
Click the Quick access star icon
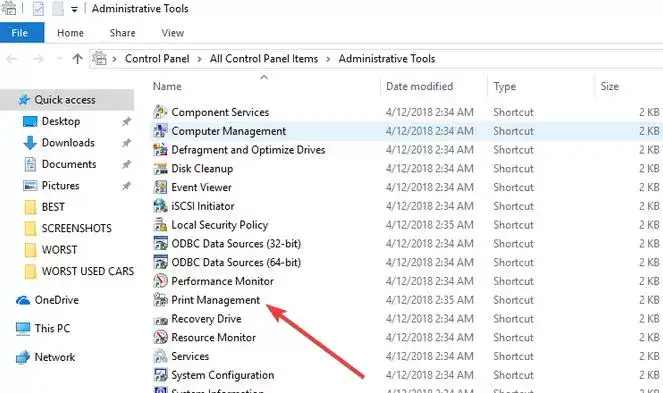pyautogui.click(x=24, y=100)
